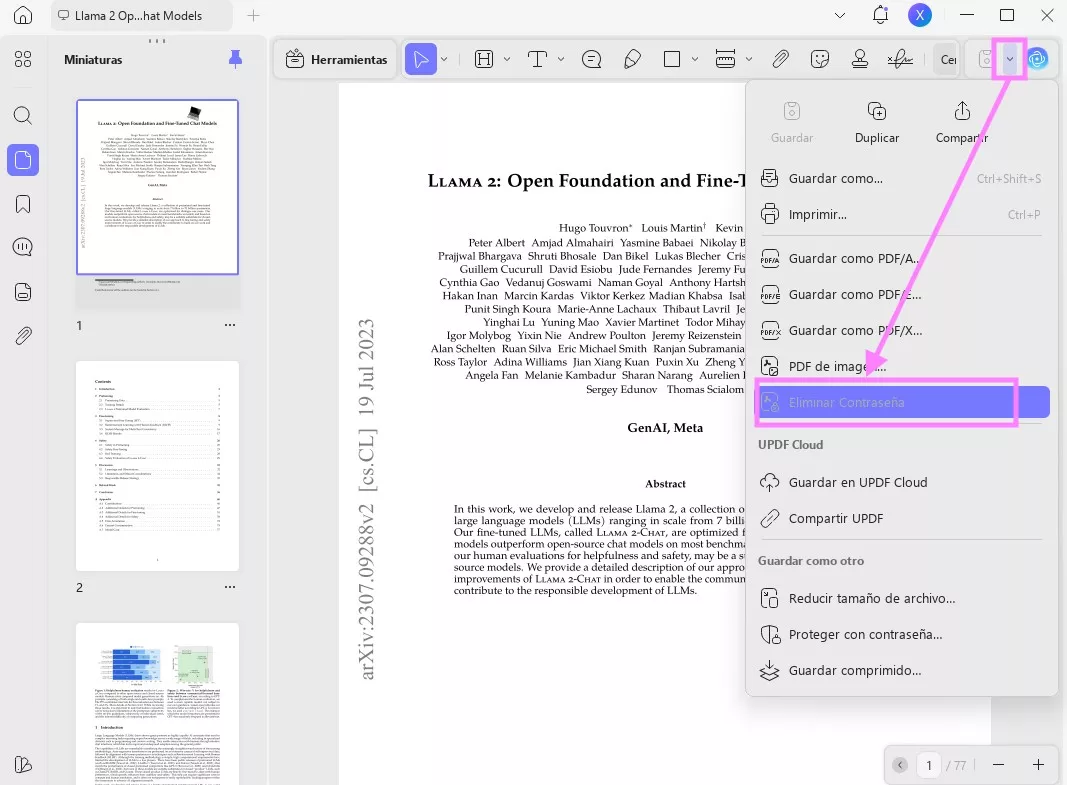Select the text box tool

538,59
